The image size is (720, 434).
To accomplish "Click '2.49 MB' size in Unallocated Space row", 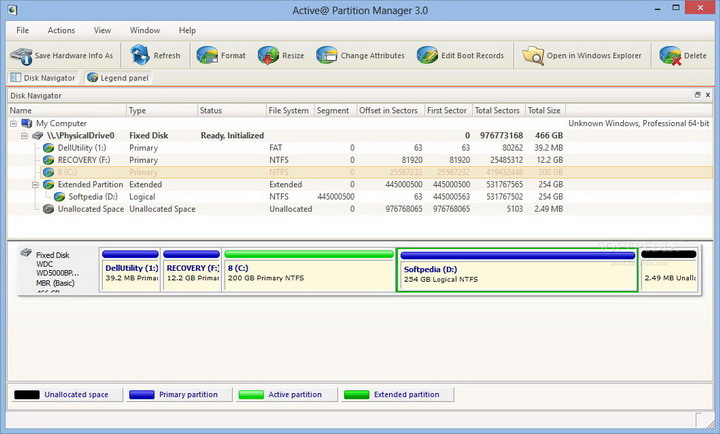I will point(548,209).
